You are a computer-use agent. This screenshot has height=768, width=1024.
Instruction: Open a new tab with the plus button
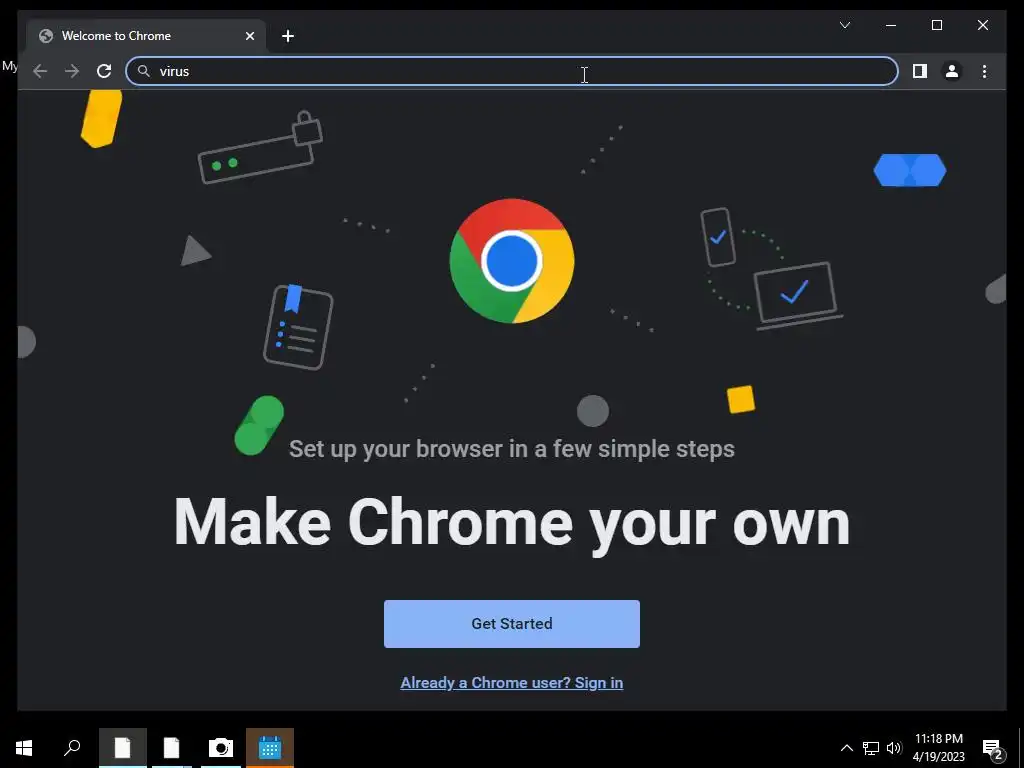point(287,36)
